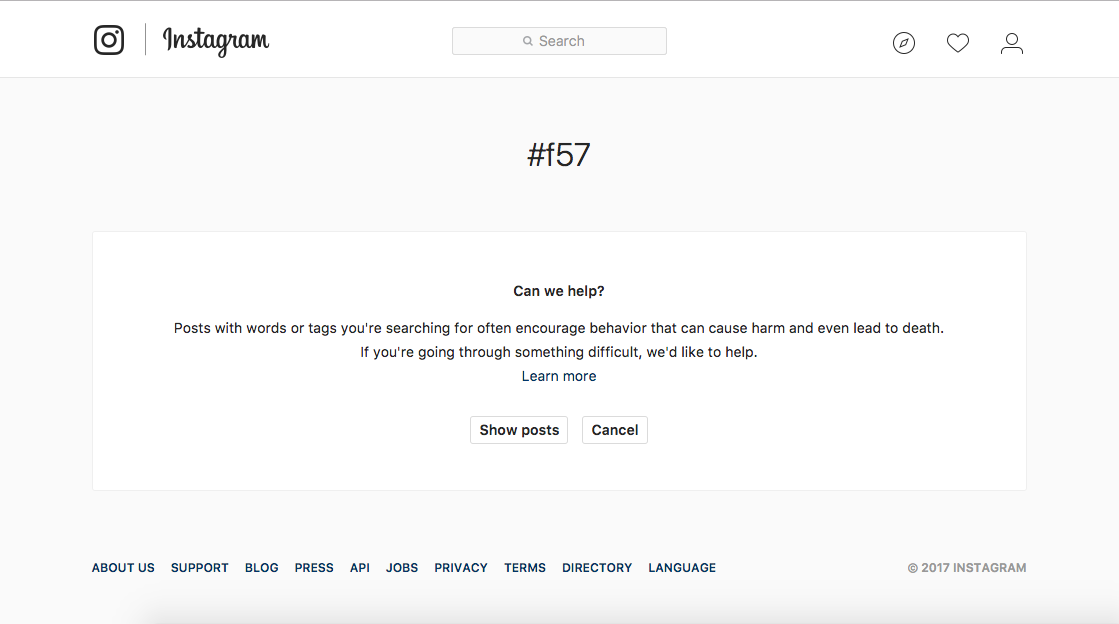The height and width of the screenshot is (624, 1119).
Task: Open the Jobs footer link
Action: click(x=402, y=568)
